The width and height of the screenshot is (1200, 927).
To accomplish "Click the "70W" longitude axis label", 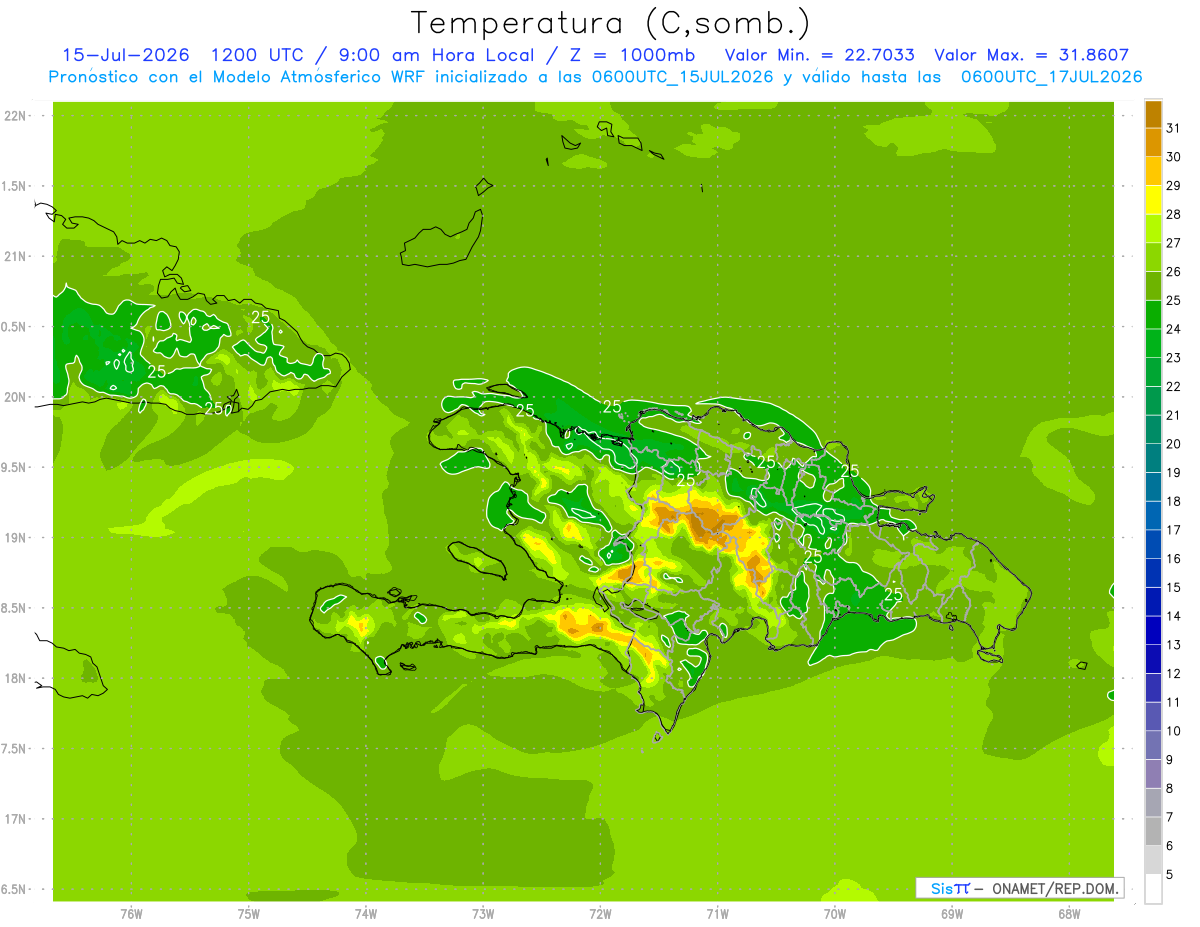I will [x=835, y=914].
